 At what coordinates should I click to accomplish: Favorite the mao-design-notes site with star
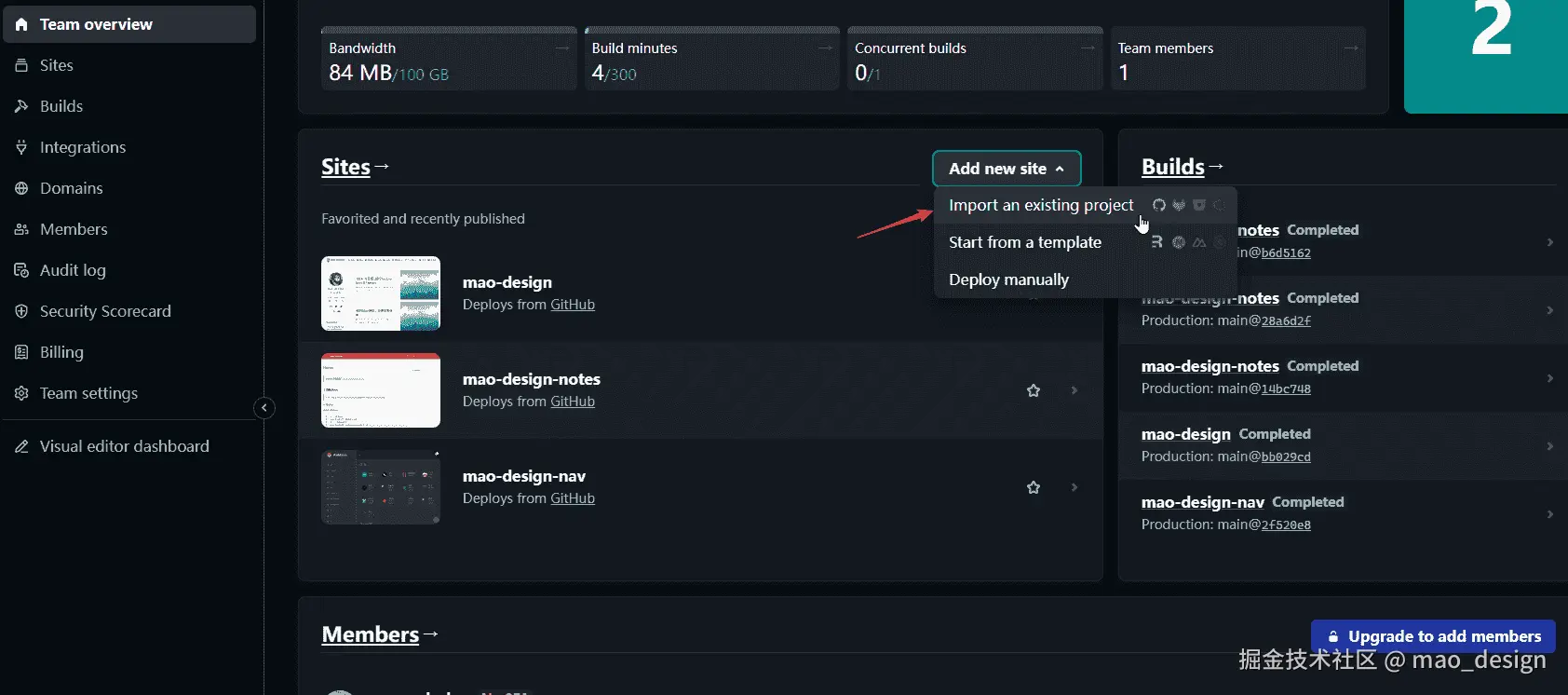[x=1034, y=390]
